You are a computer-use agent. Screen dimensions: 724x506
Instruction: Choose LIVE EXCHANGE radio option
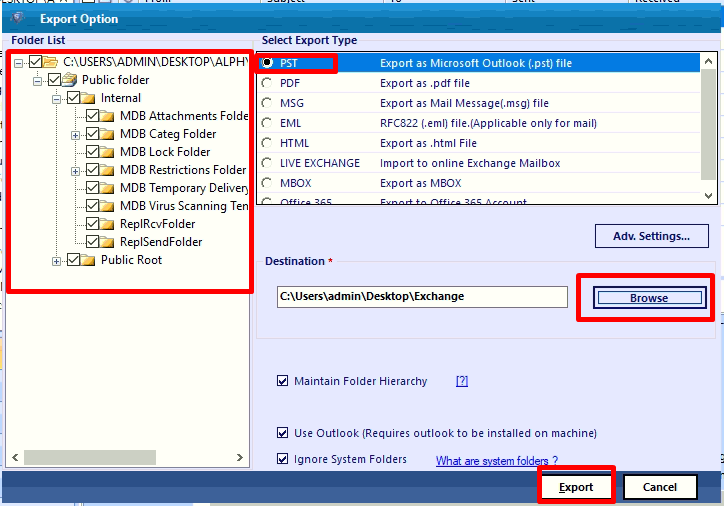click(x=267, y=163)
